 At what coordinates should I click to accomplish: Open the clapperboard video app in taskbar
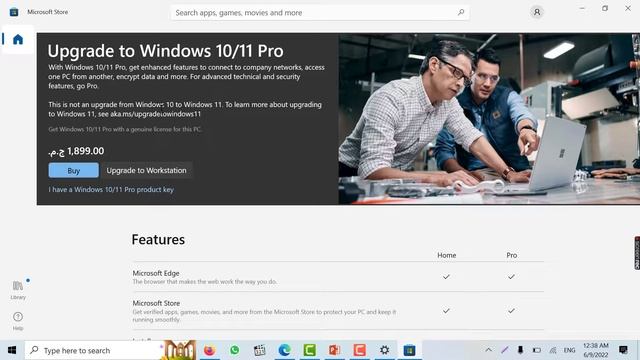pyautogui.click(x=260, y=350)
